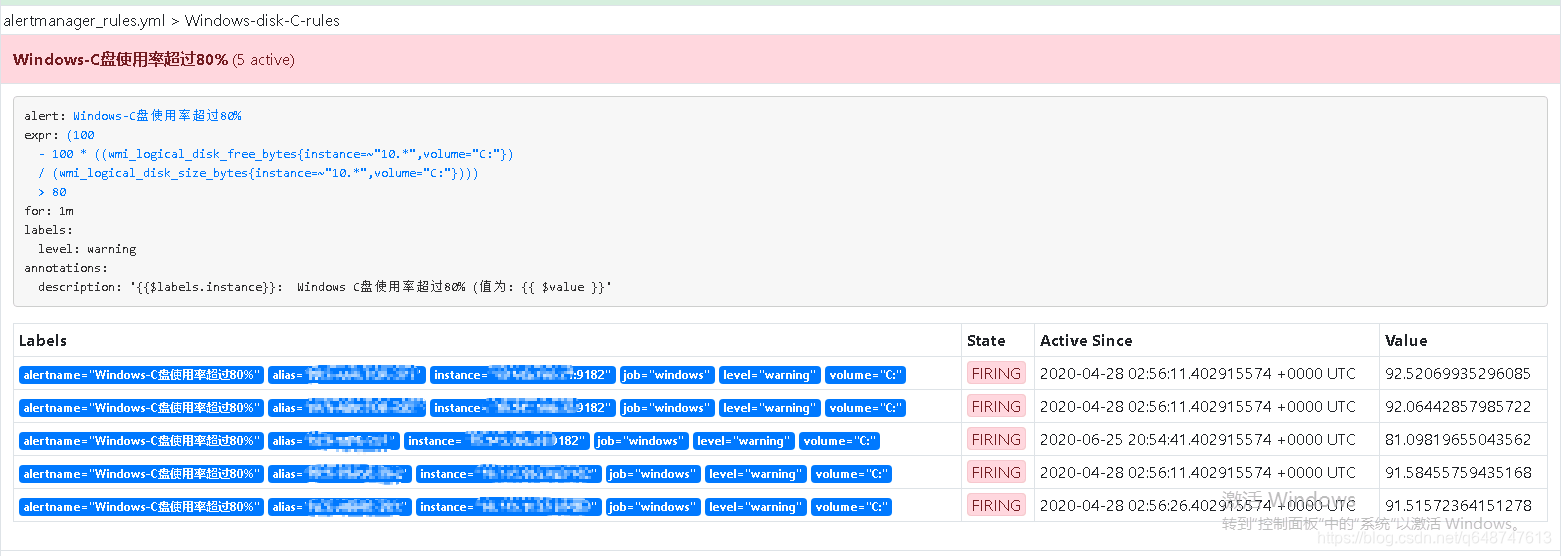The image size is (1561, 556).
Task: Select value 92.52069935296085
Action: pos(1457,374)
